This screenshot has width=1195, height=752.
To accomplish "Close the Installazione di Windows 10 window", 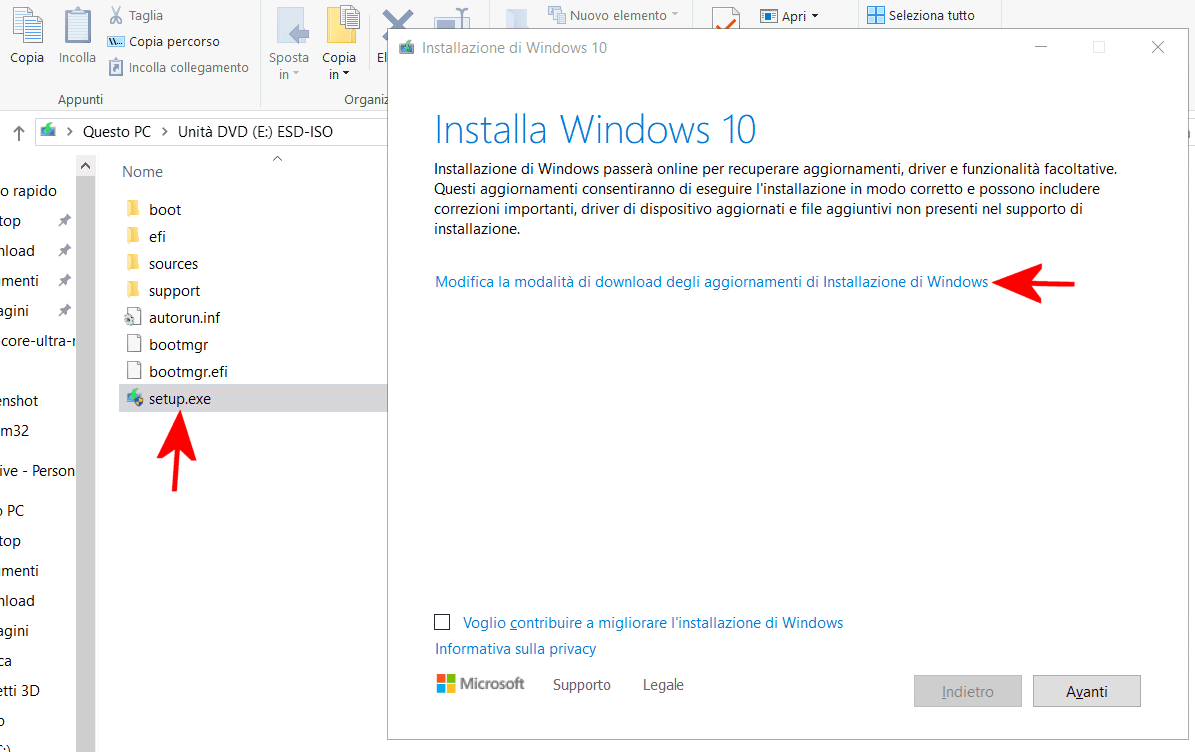I will click(x=1158, y=47).
